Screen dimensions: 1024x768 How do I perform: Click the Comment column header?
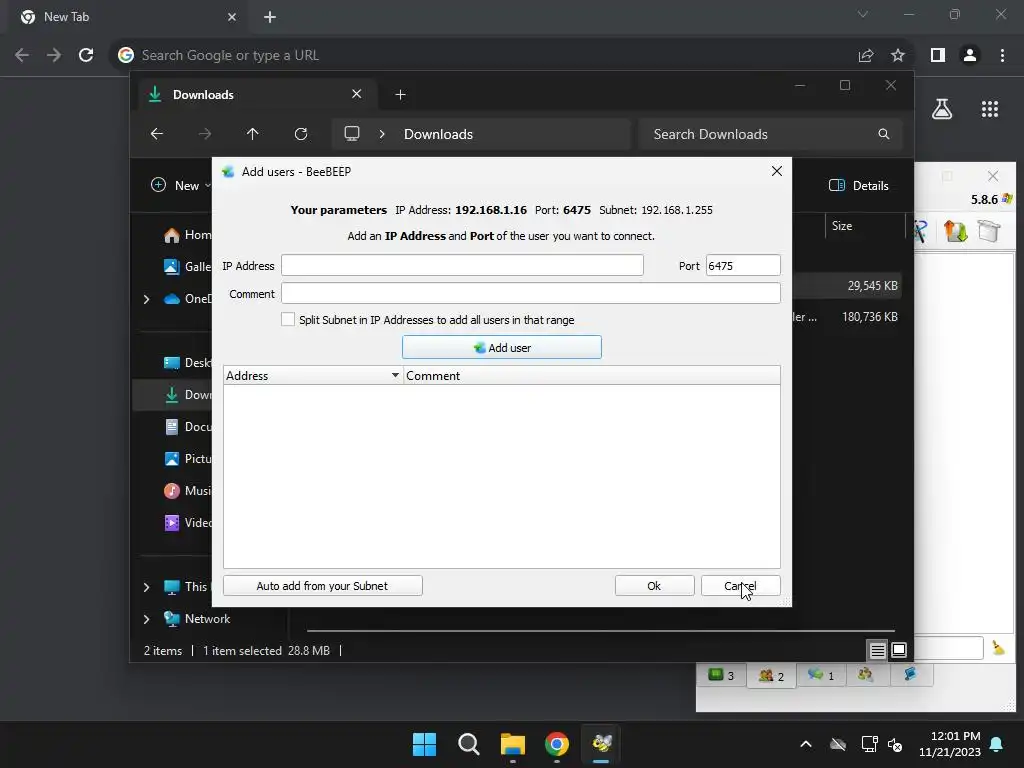click(592, 376)
